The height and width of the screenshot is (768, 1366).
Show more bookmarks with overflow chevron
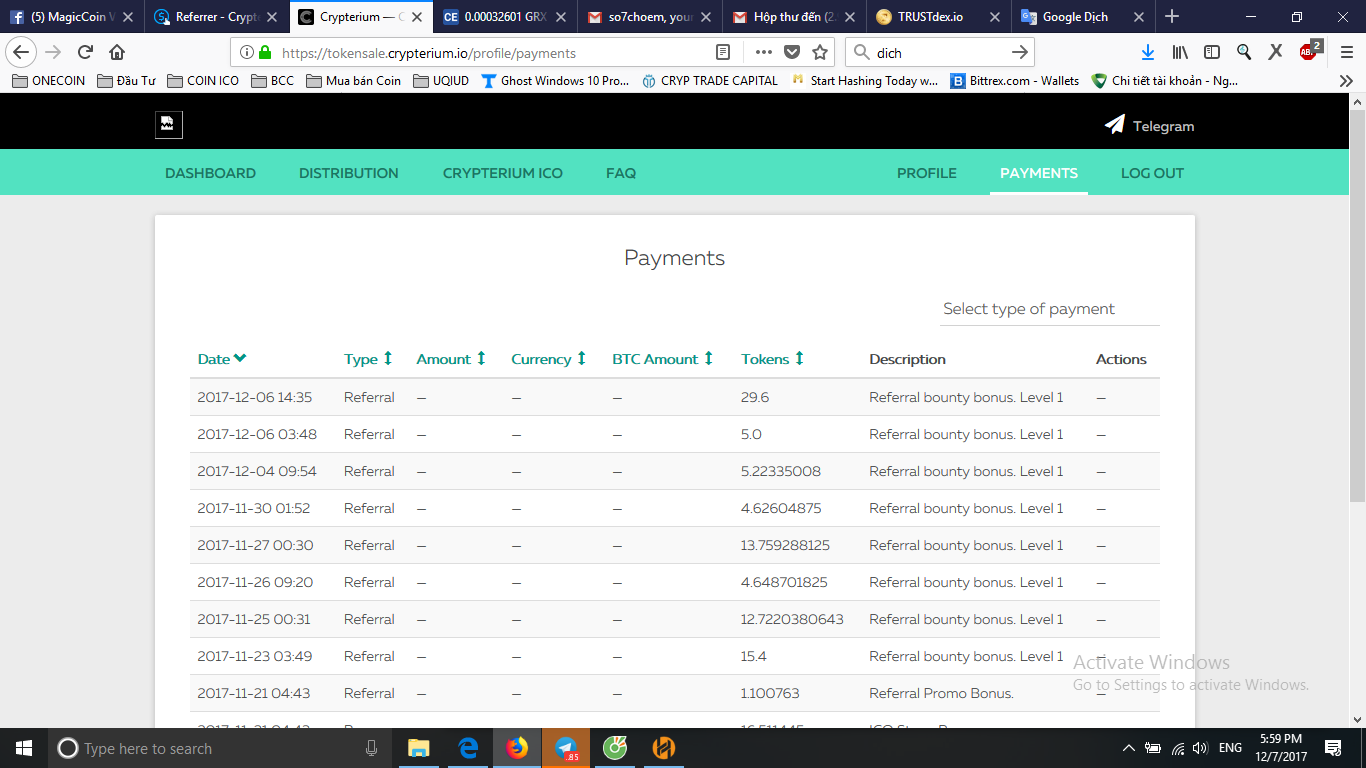(x=1346, y=81)
